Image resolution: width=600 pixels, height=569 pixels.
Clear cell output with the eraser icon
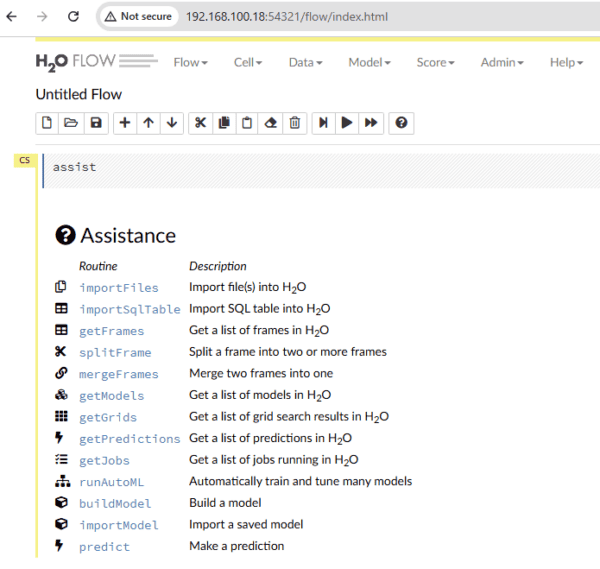pyautogui.click(x=270, y=123)
